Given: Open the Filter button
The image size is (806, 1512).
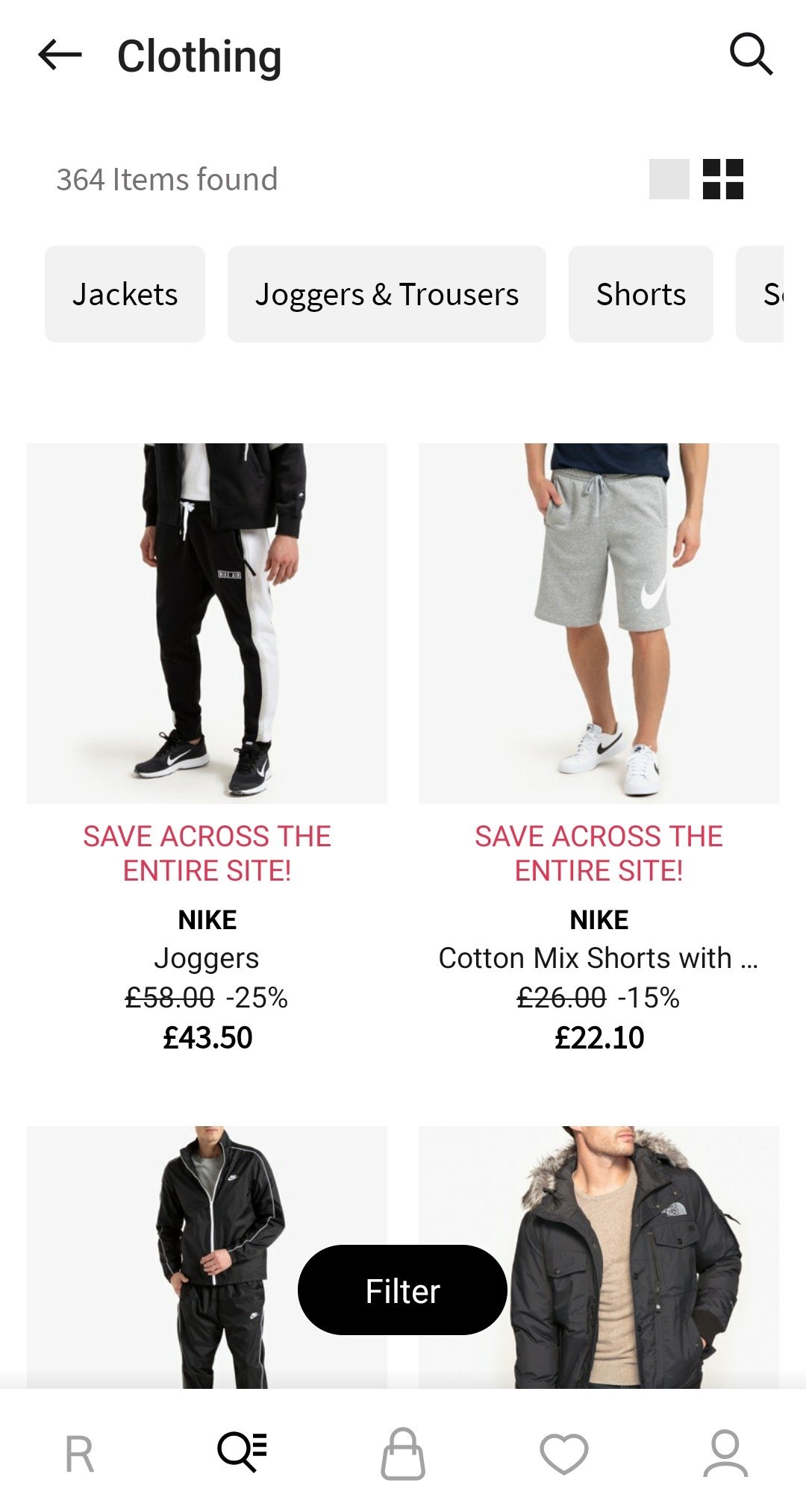Looking at the screenshot, I should point(402,1290).
